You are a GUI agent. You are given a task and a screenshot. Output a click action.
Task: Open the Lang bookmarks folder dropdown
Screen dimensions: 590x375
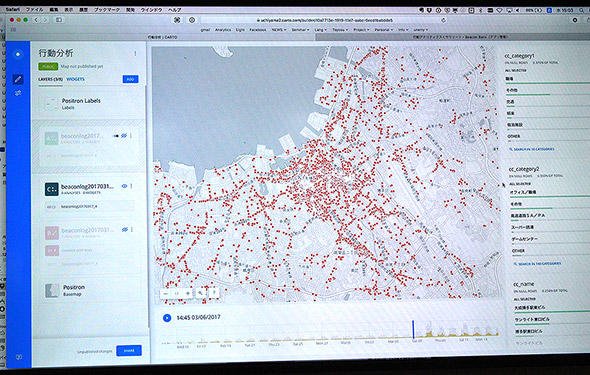tap(321, 29)
